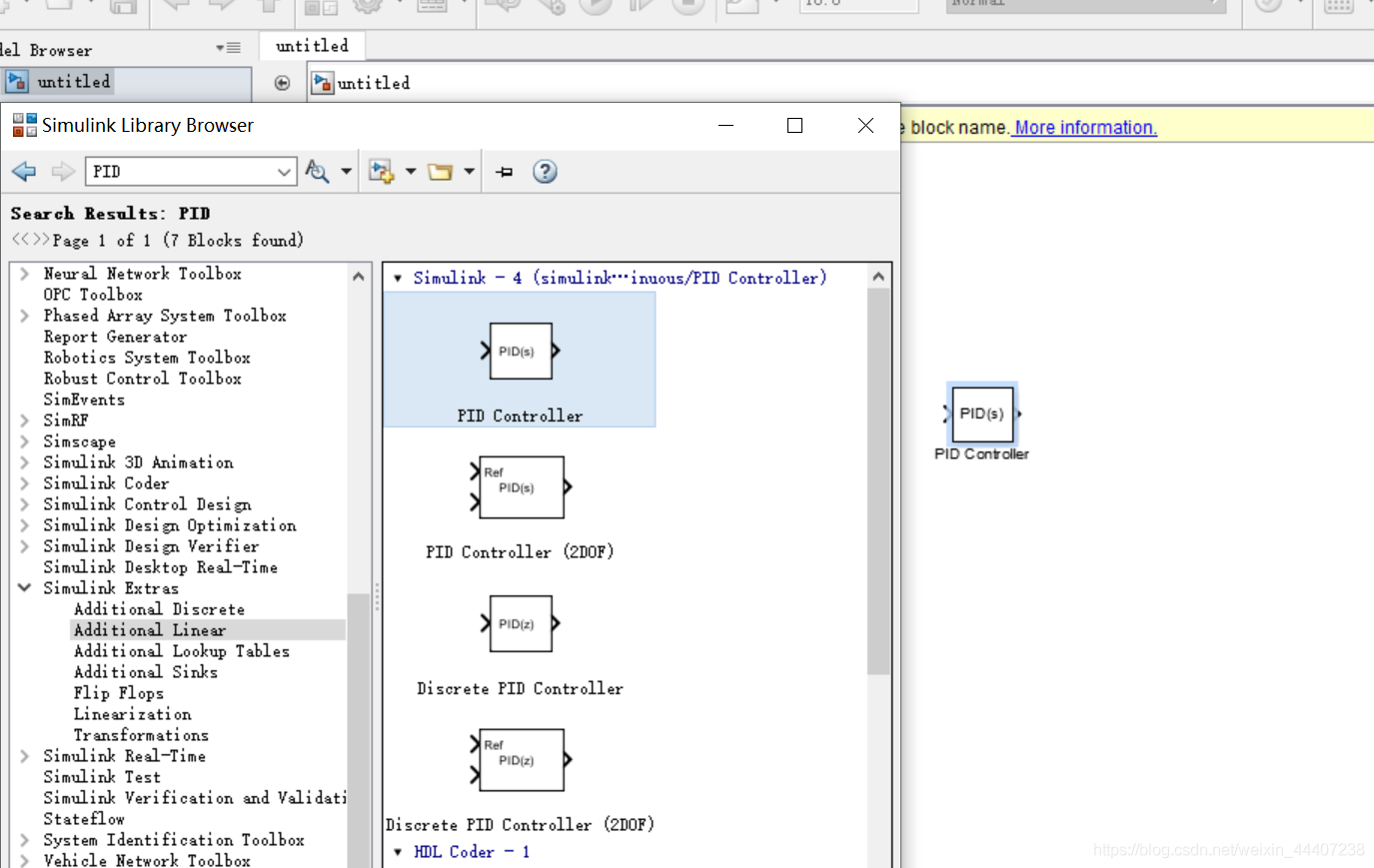Screen dimensions: 1374x868
Task: Click the untitled breadcrumb text in editor
Action: (x=374, y=83)
